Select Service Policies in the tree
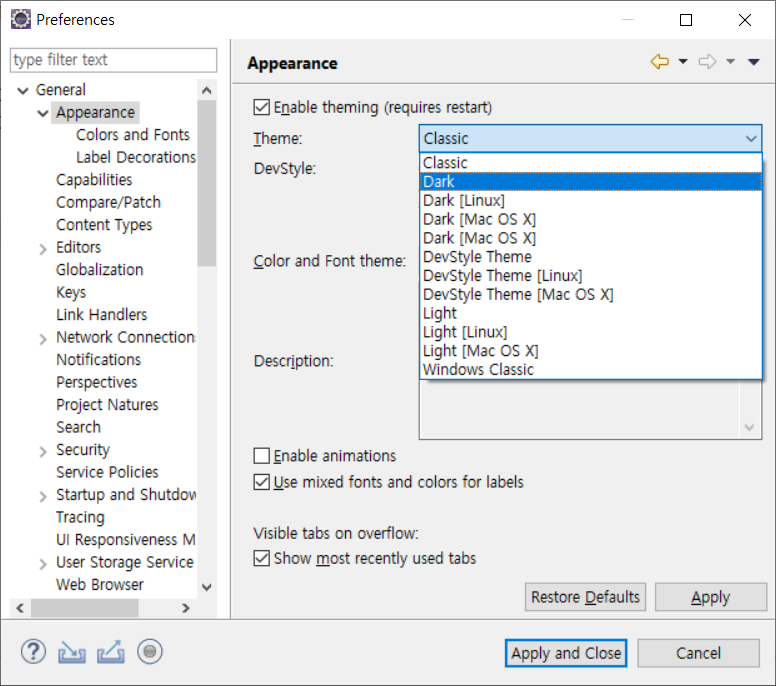The image size is (776, 686). (x=107, y=472)
